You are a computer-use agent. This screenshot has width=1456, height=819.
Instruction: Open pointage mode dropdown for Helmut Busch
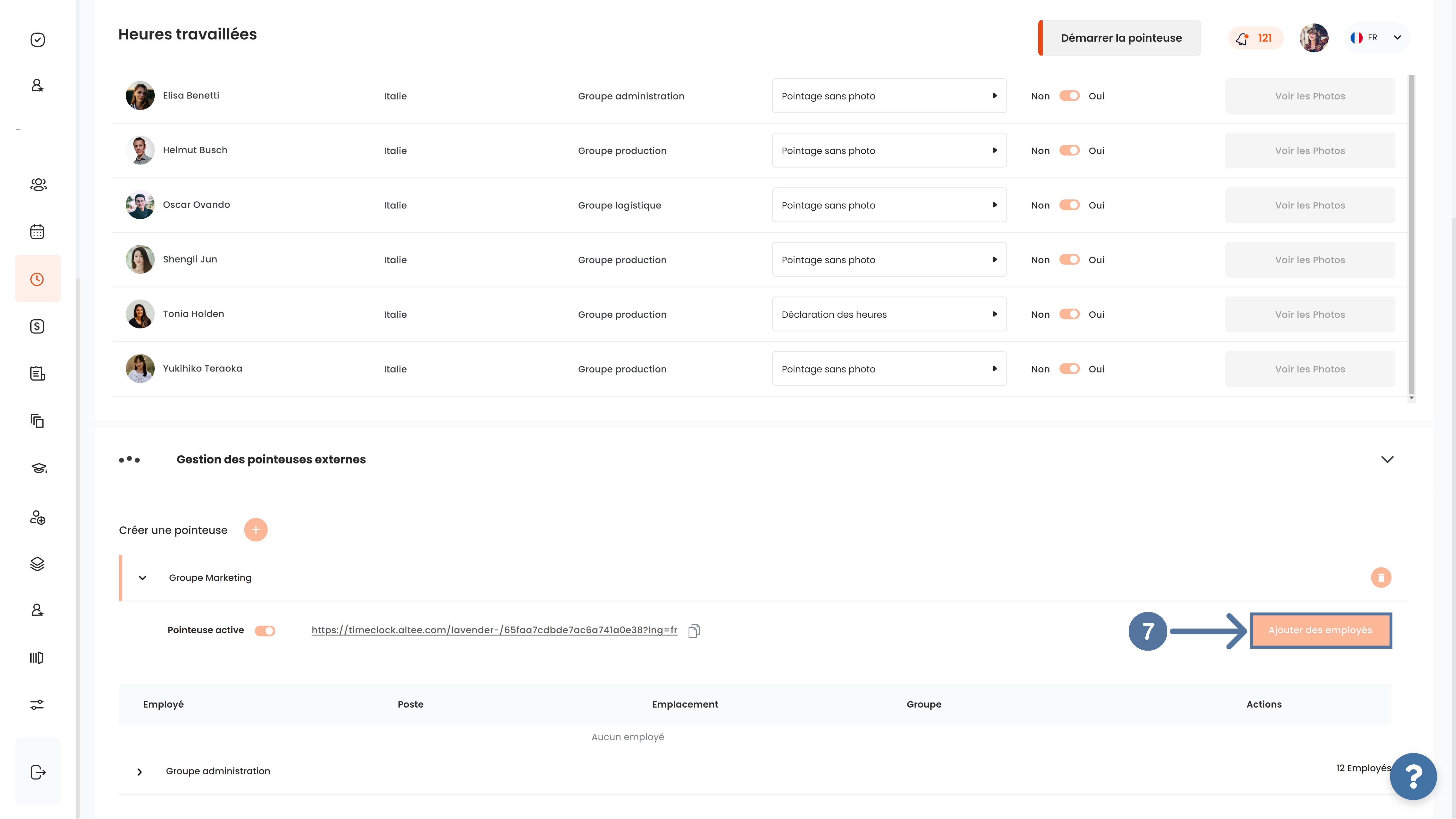pyautogui.click(x=889, y=150)
